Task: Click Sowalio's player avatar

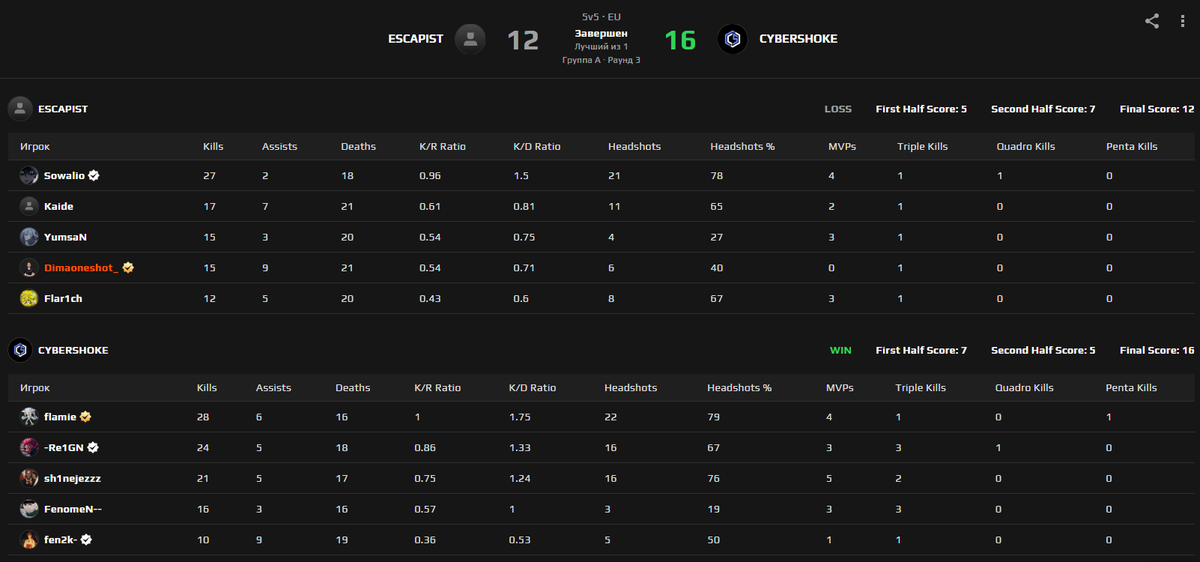Action: click(x=29, y=175)
